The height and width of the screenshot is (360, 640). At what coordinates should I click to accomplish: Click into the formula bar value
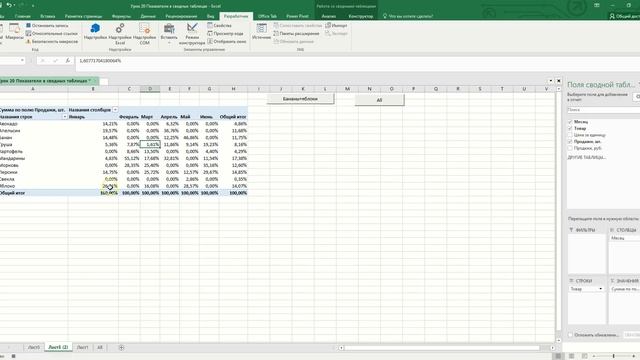[x=100, y=60]
